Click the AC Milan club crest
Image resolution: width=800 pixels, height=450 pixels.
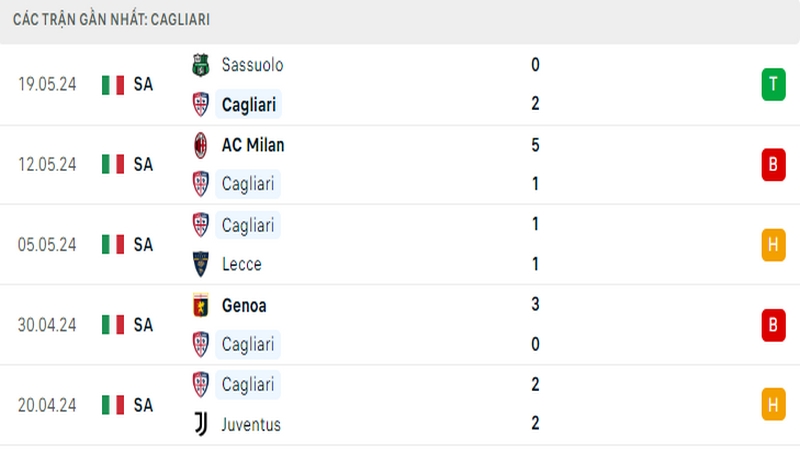(x=201, y=145)
